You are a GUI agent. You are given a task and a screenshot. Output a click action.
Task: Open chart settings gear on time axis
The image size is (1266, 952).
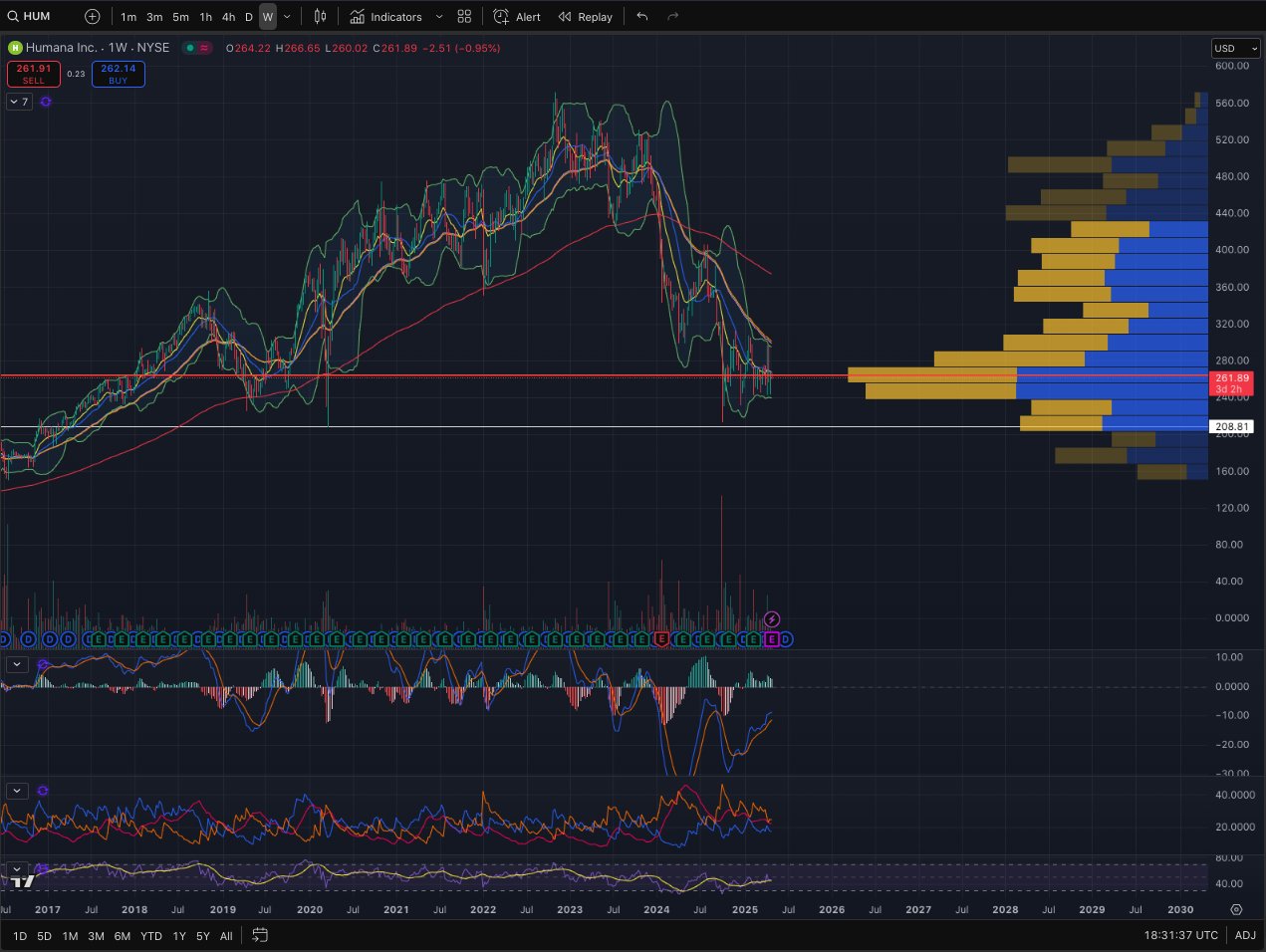[1236, 909]
